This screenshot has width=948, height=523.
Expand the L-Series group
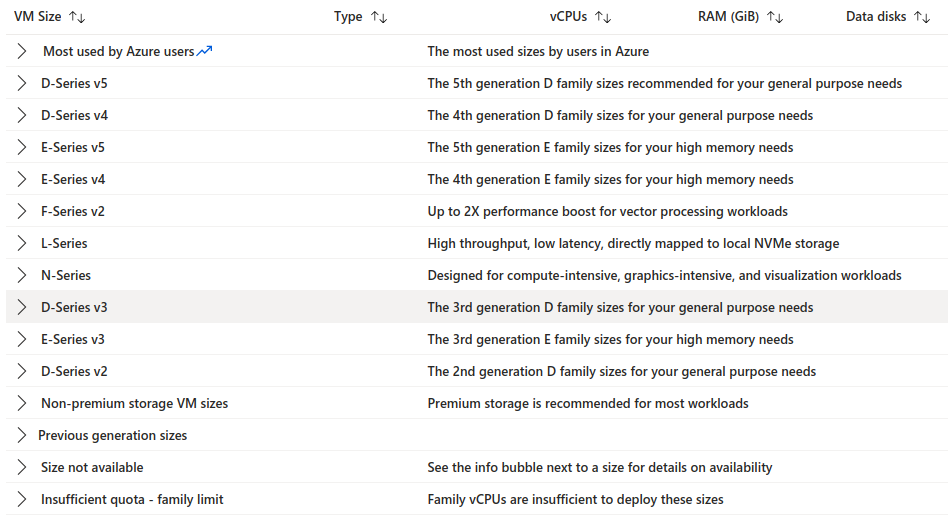point(22,243)
